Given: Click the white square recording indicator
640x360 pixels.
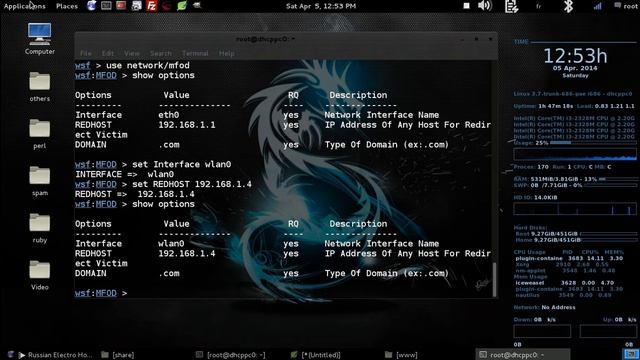Looking at the screenshot, I should (x=467, y=6).
